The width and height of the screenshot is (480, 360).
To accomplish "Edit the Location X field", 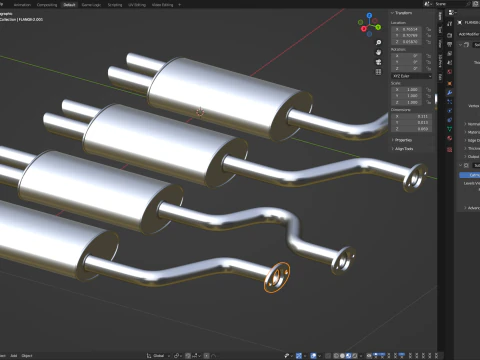I will (x=407, y=29).
